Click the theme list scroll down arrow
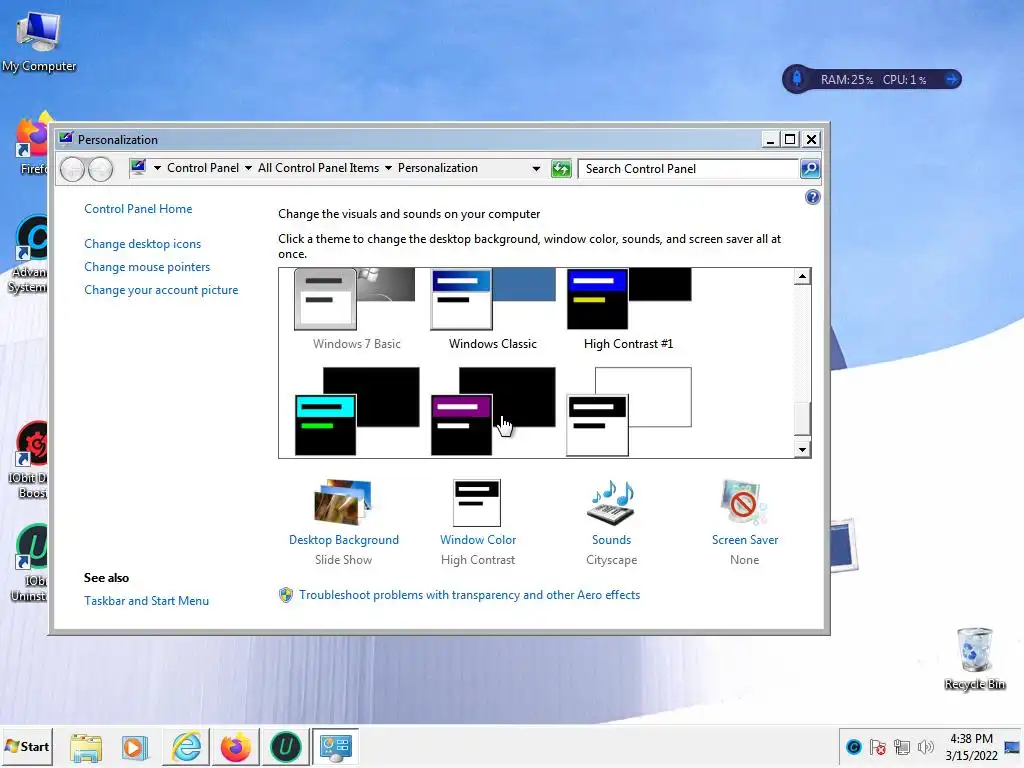Viewport: 1024px width, 768px height. point(802,449)
